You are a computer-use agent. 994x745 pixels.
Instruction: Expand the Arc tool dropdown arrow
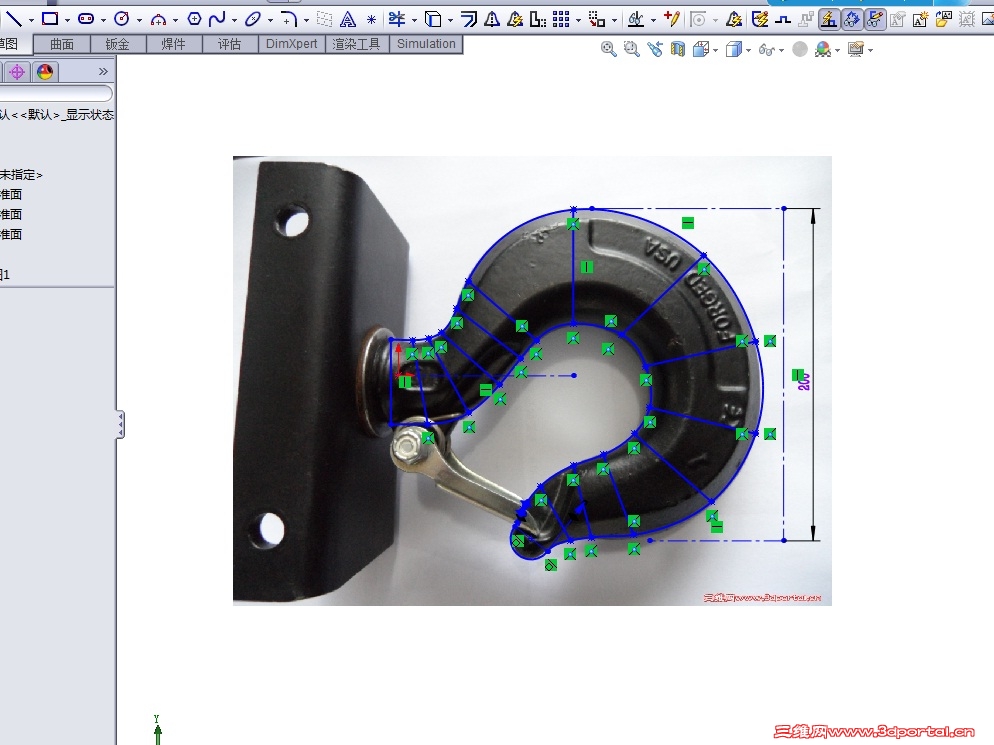click(x=176, y=20)
